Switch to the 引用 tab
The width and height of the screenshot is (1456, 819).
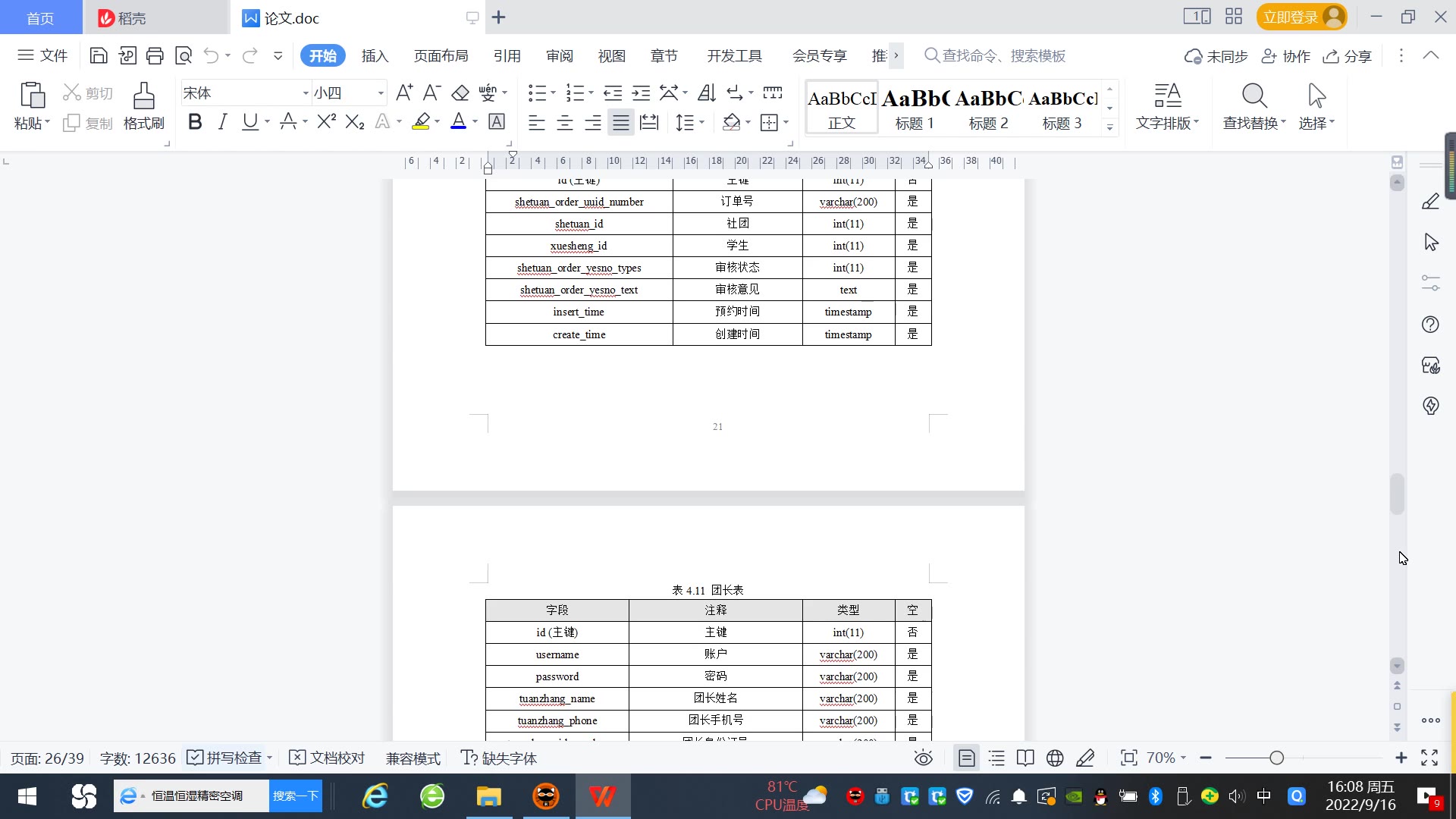coord(507,55)
